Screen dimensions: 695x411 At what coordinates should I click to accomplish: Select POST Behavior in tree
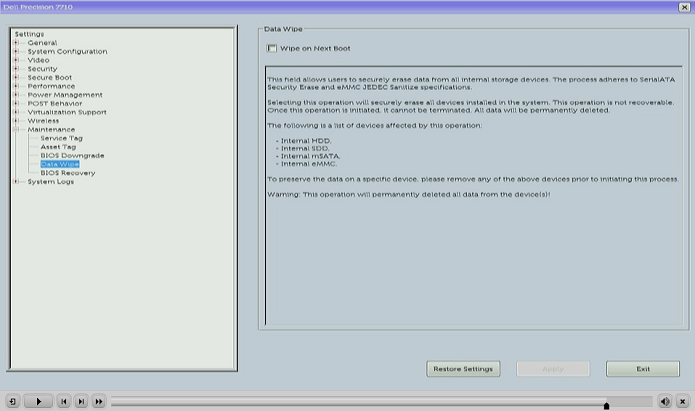pos(55,103)
